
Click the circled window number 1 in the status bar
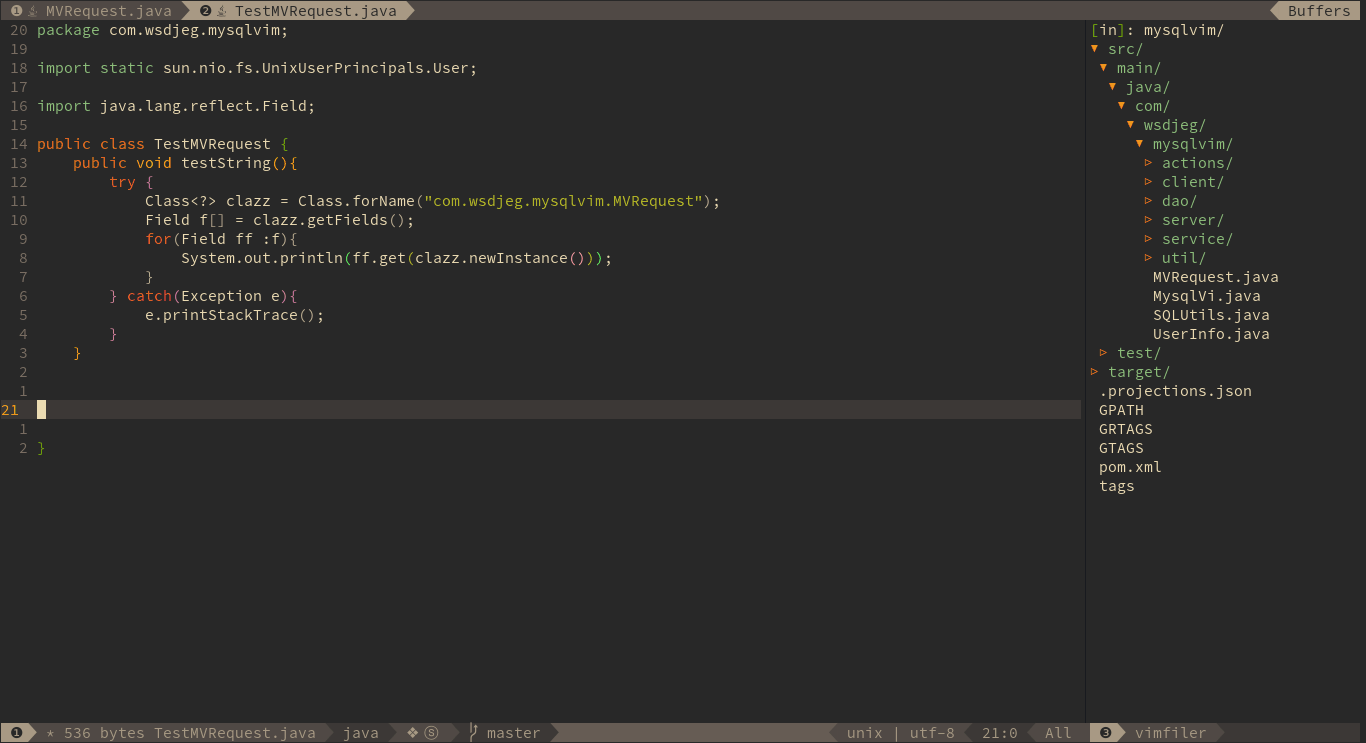(x=16, y=733)
